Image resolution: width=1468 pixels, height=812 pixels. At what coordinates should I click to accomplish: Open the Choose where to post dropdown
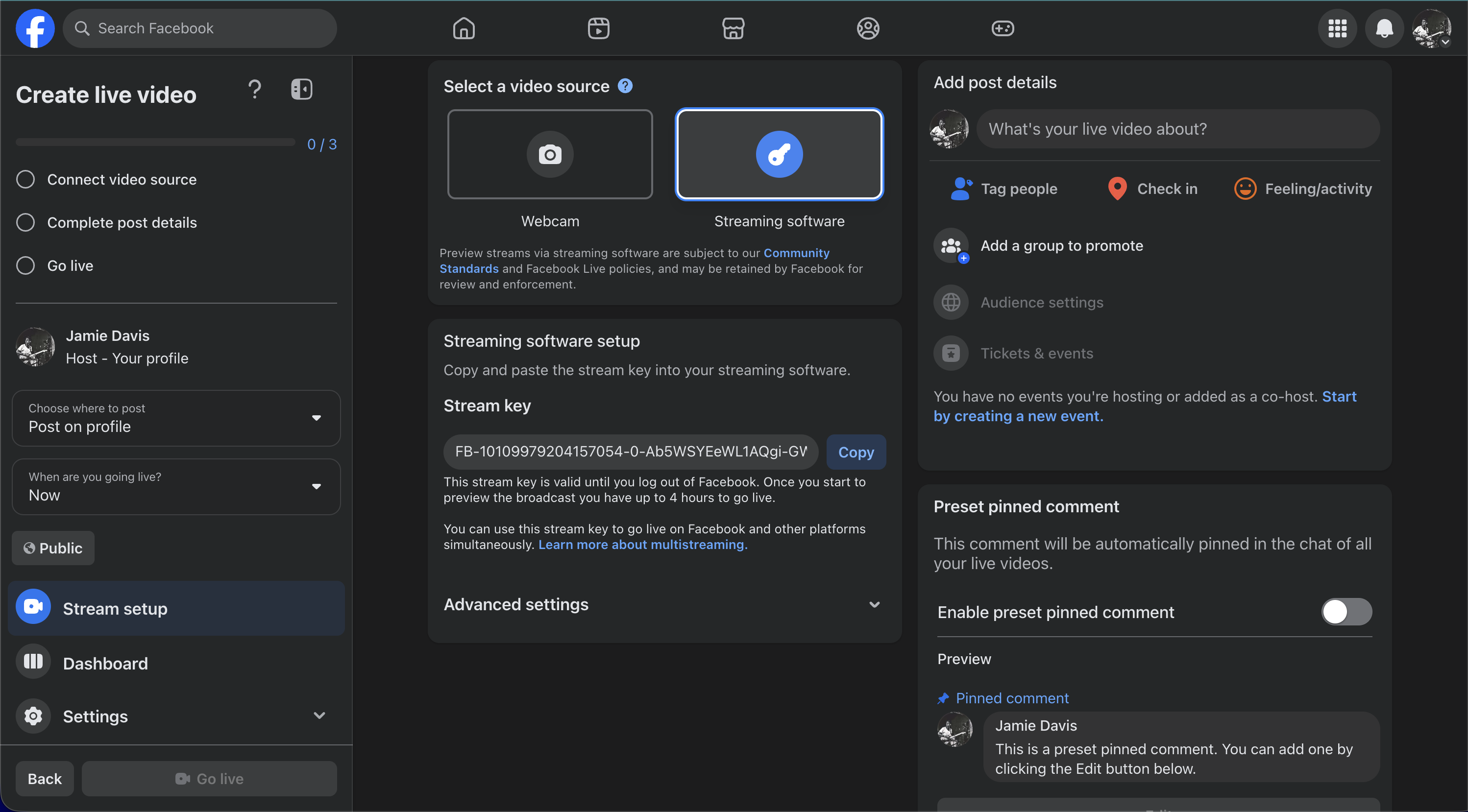click(x=176, y=418)
